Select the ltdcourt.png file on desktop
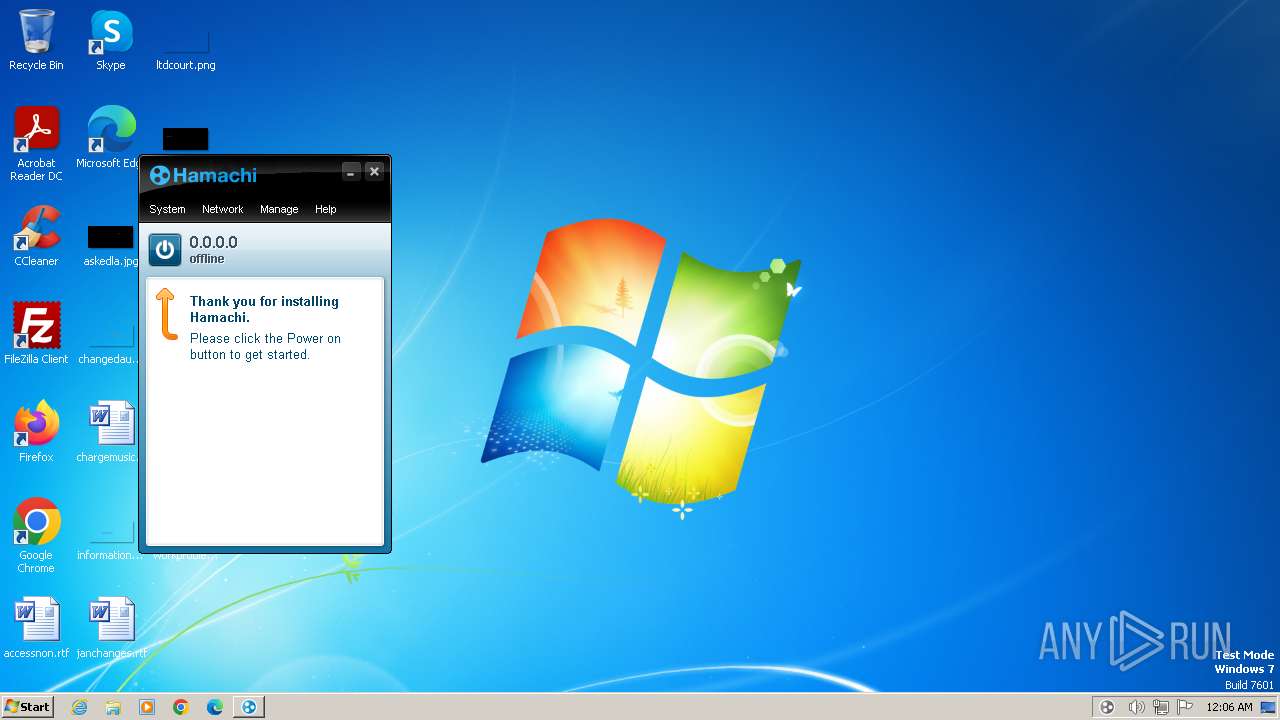The image size is (1280, 720). tap(186, 50)
